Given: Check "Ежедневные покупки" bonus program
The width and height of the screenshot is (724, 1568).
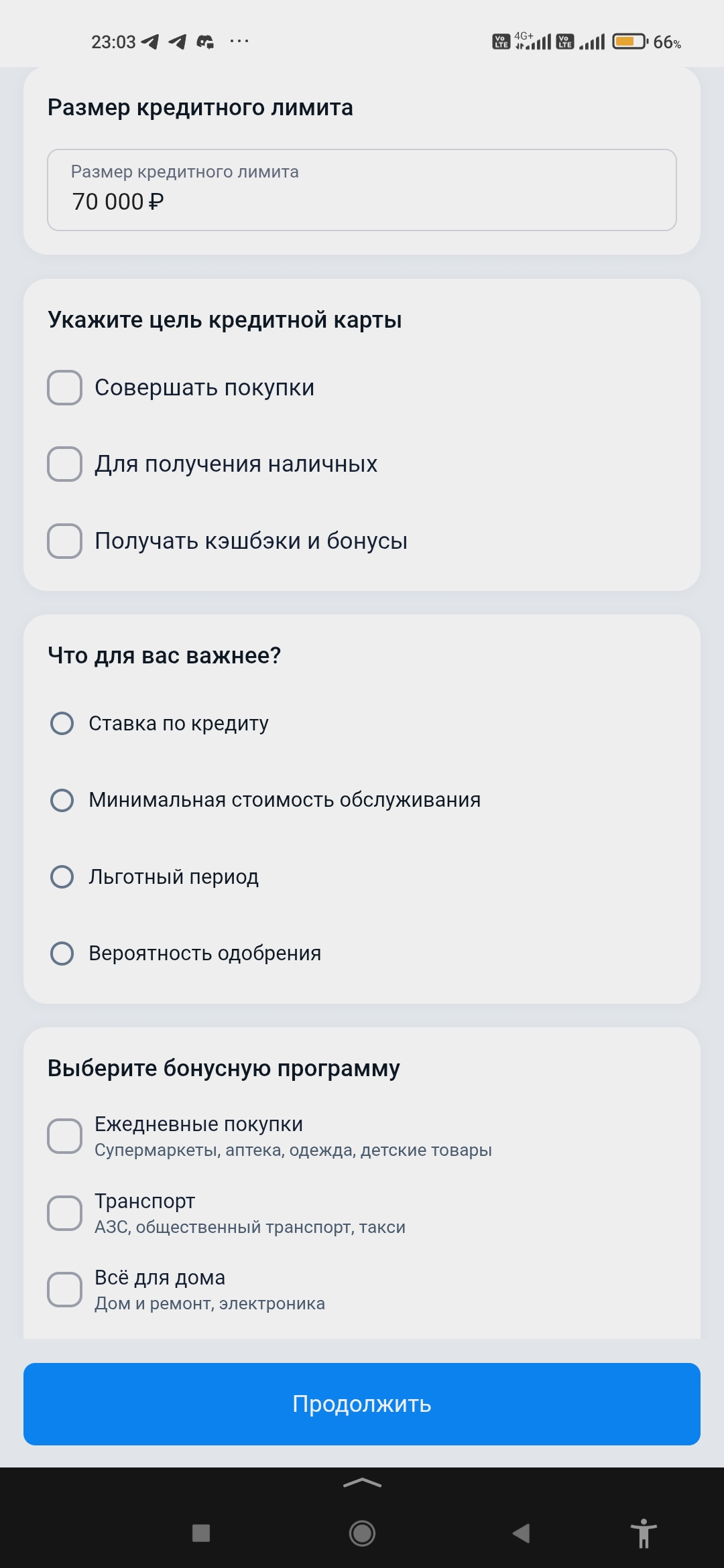Looking at the screenshot, I should point(65,1136).
